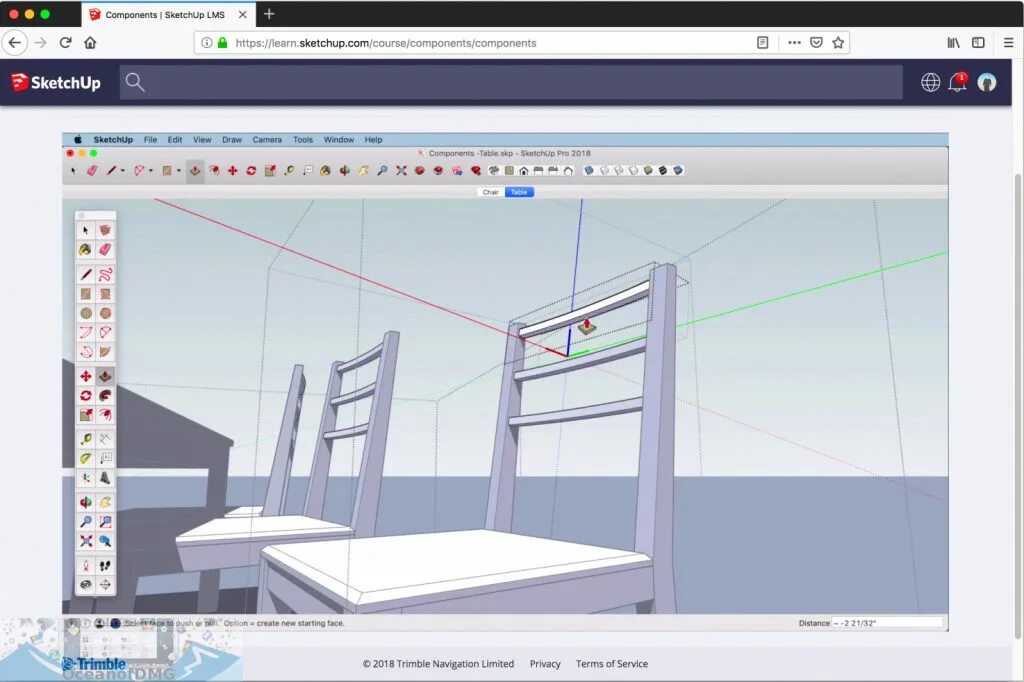
Task: Select the Pie tool in left palette
Action: (x=104, y=352)
